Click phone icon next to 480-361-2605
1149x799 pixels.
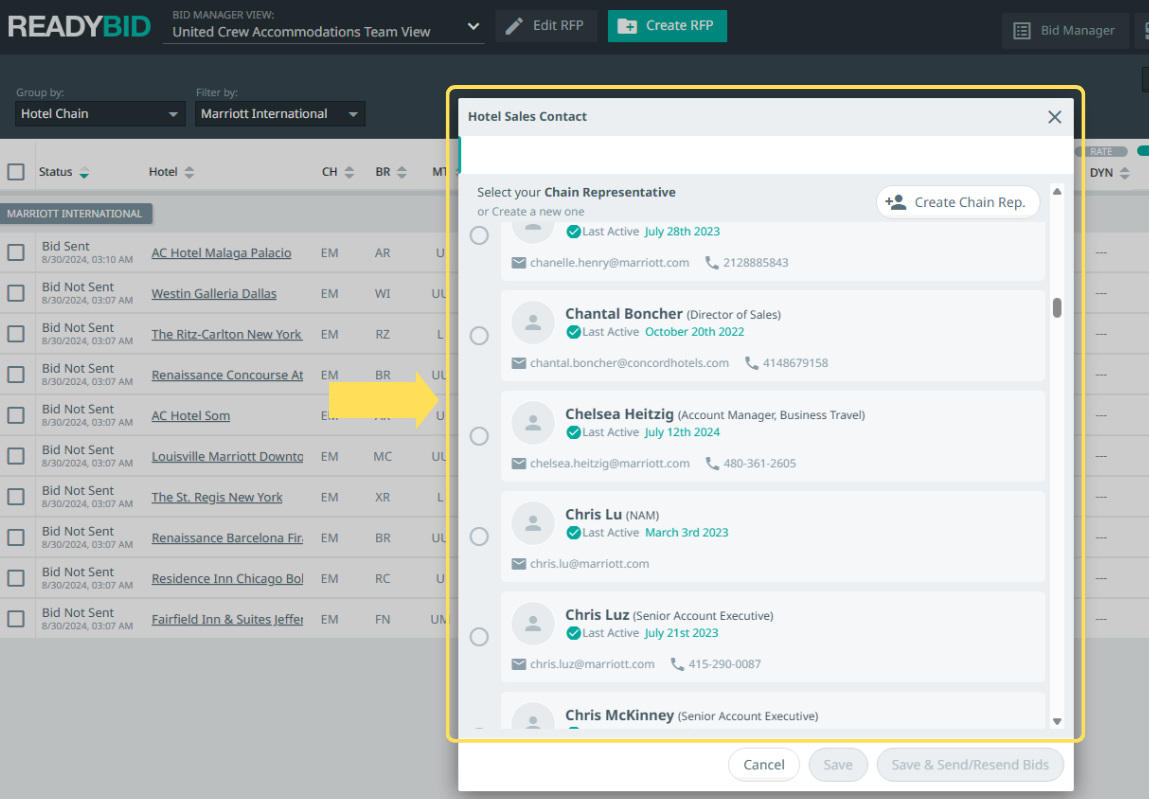pyautogui.click(x=712, y=463)
